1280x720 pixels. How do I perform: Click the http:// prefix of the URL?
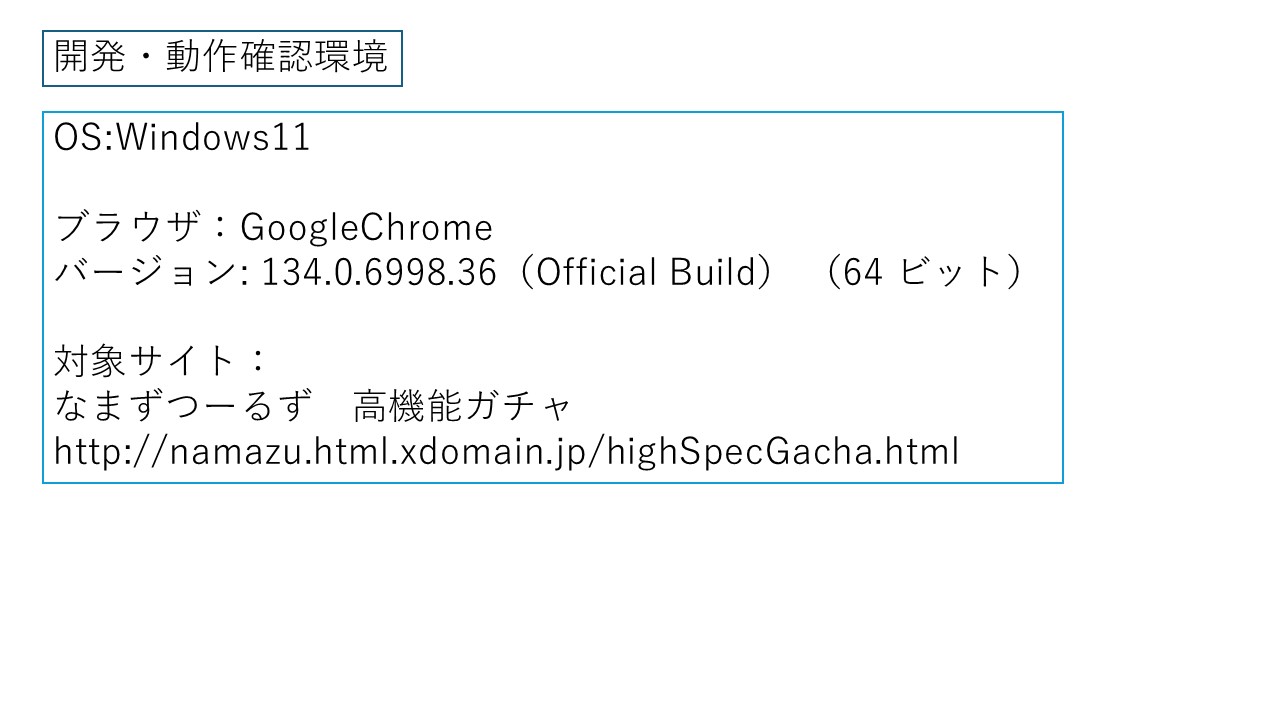[112, 452]
